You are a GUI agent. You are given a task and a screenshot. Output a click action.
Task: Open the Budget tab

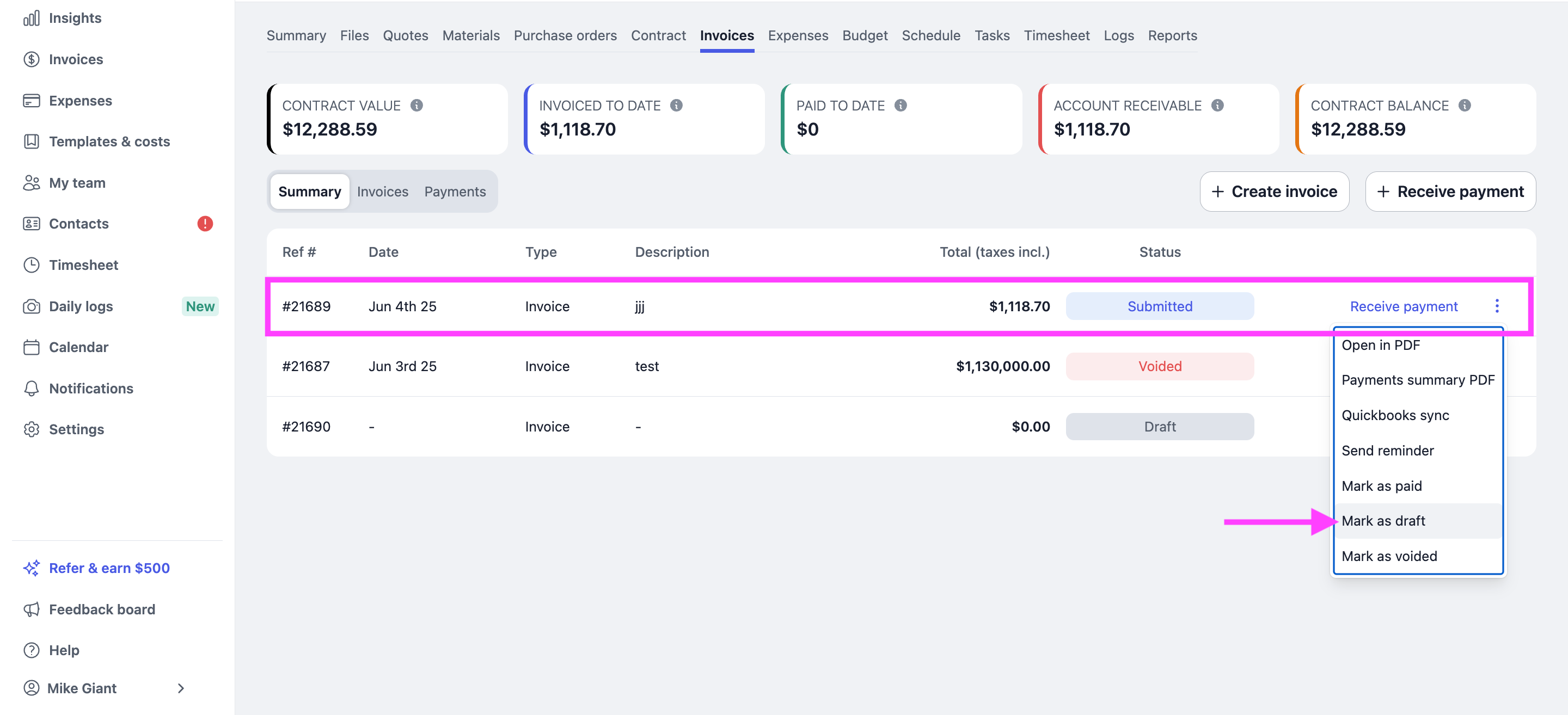(x=865, y=35)
